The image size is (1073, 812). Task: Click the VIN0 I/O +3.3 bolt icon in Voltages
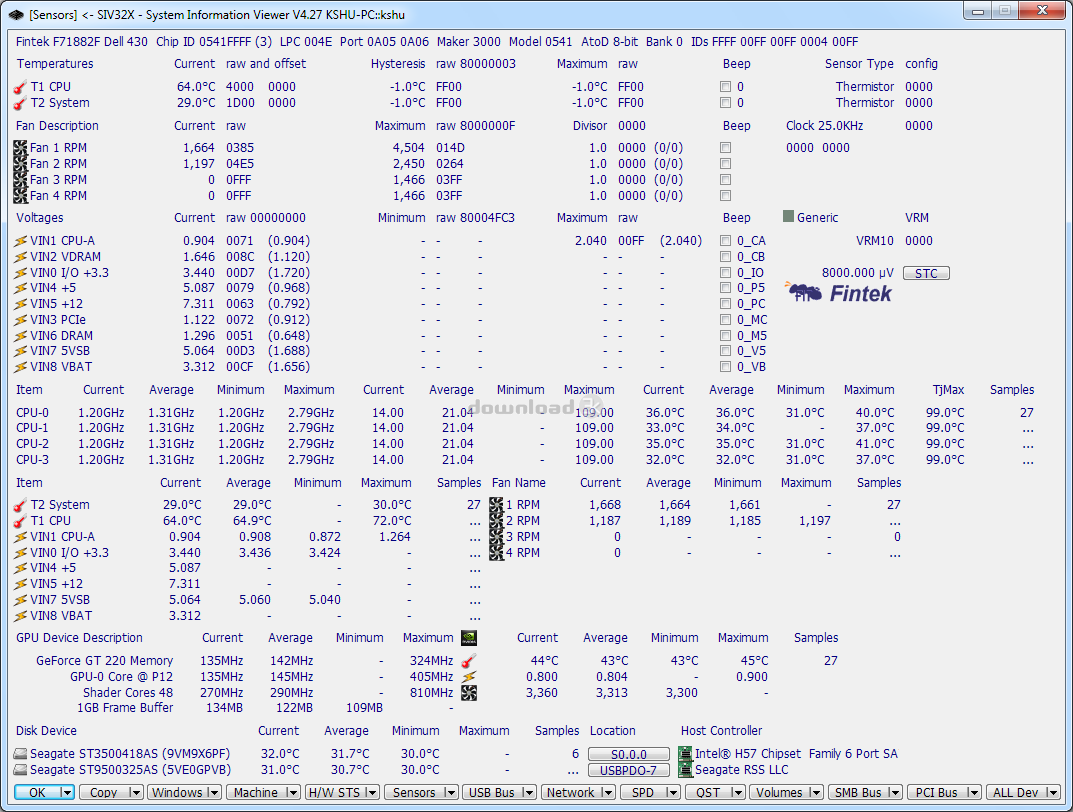(21, 273)
